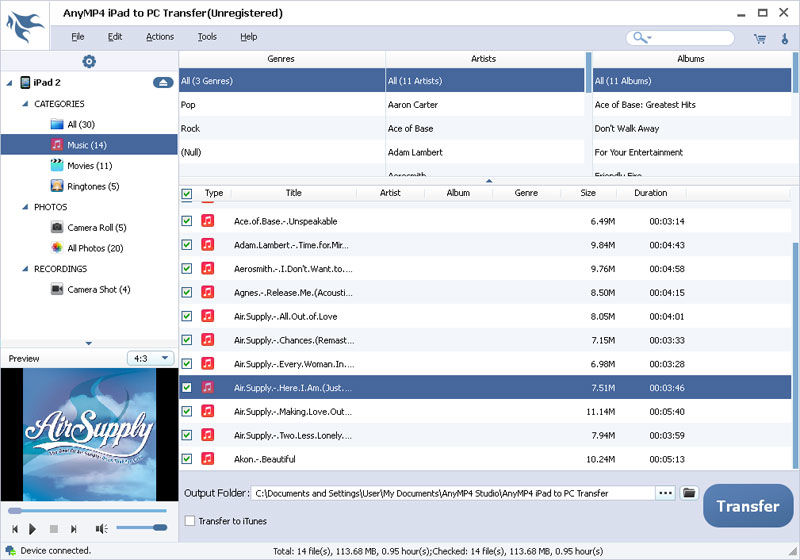This screenshot has width=800, height=560.
Task: Mute the preview volume speaker icon
Action: 101,529
